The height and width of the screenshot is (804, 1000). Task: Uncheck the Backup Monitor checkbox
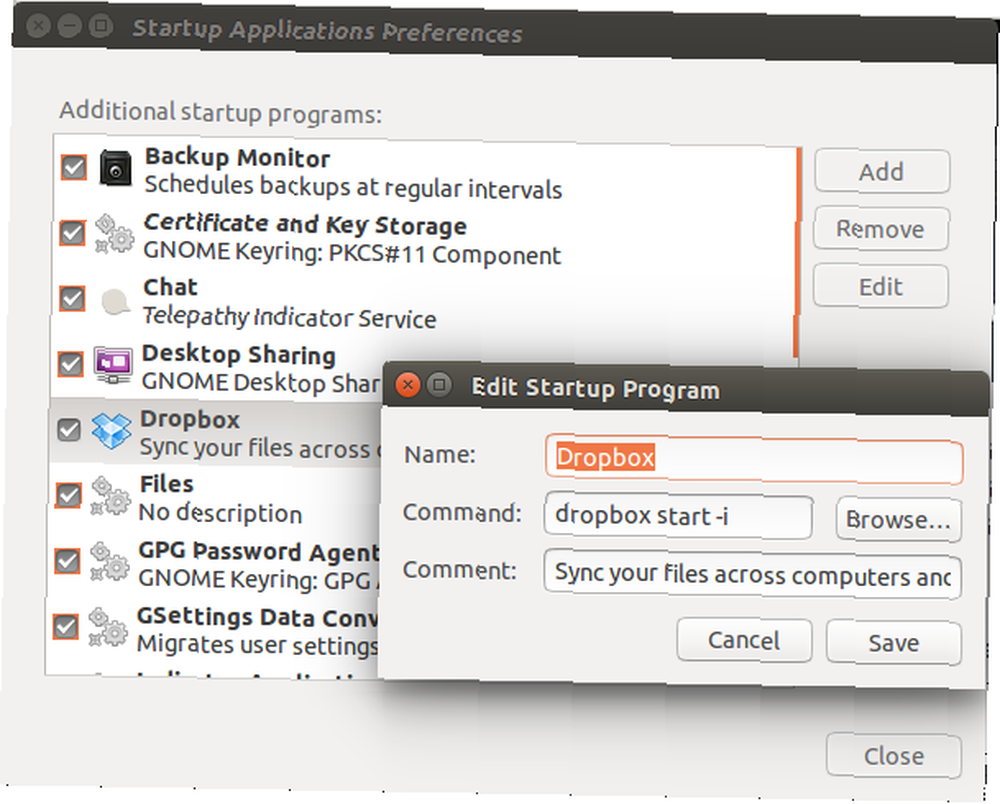(74, 168)
